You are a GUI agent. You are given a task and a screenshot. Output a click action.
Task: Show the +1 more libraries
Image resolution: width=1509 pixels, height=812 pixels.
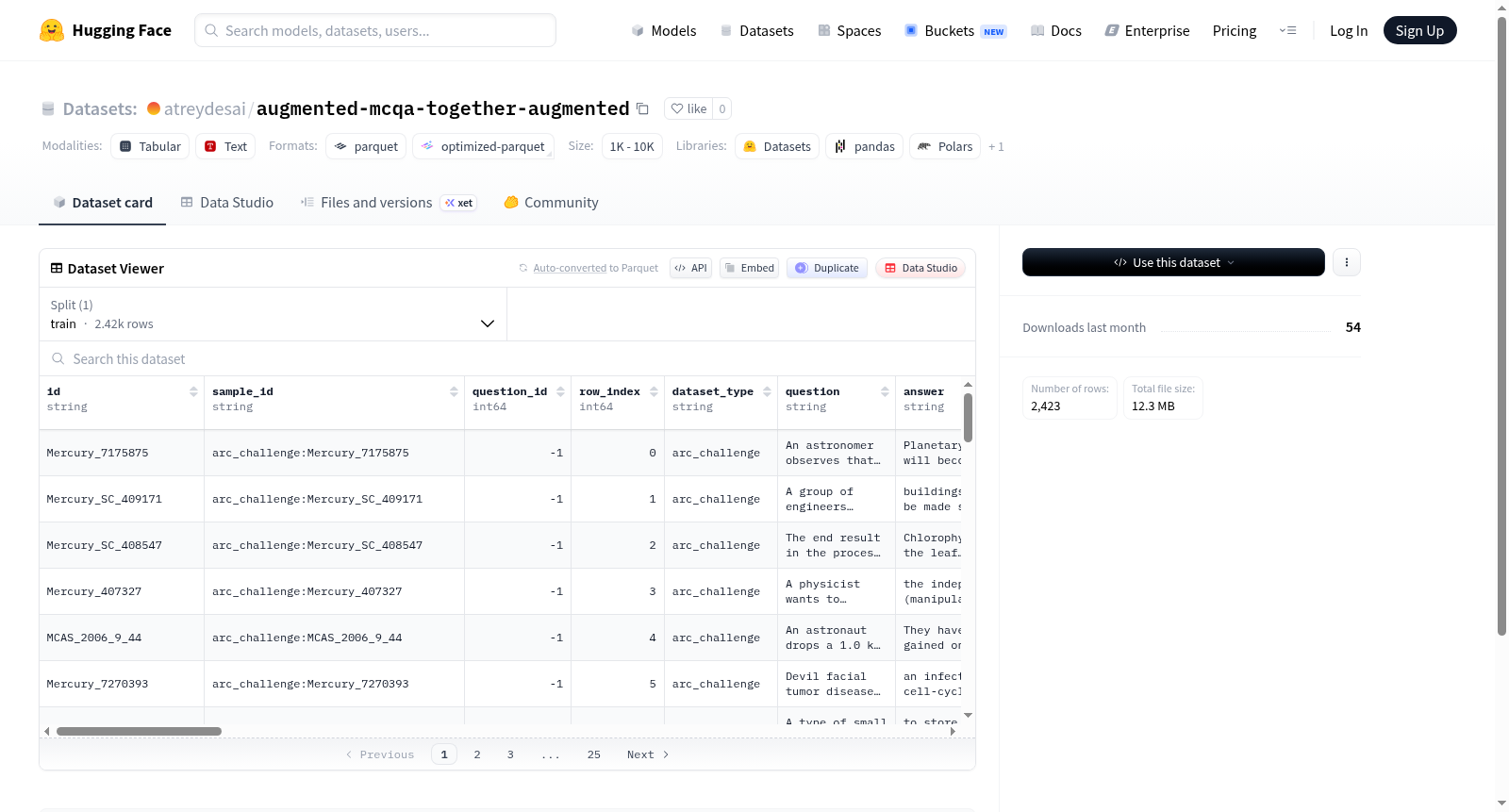tap(996, 146)
